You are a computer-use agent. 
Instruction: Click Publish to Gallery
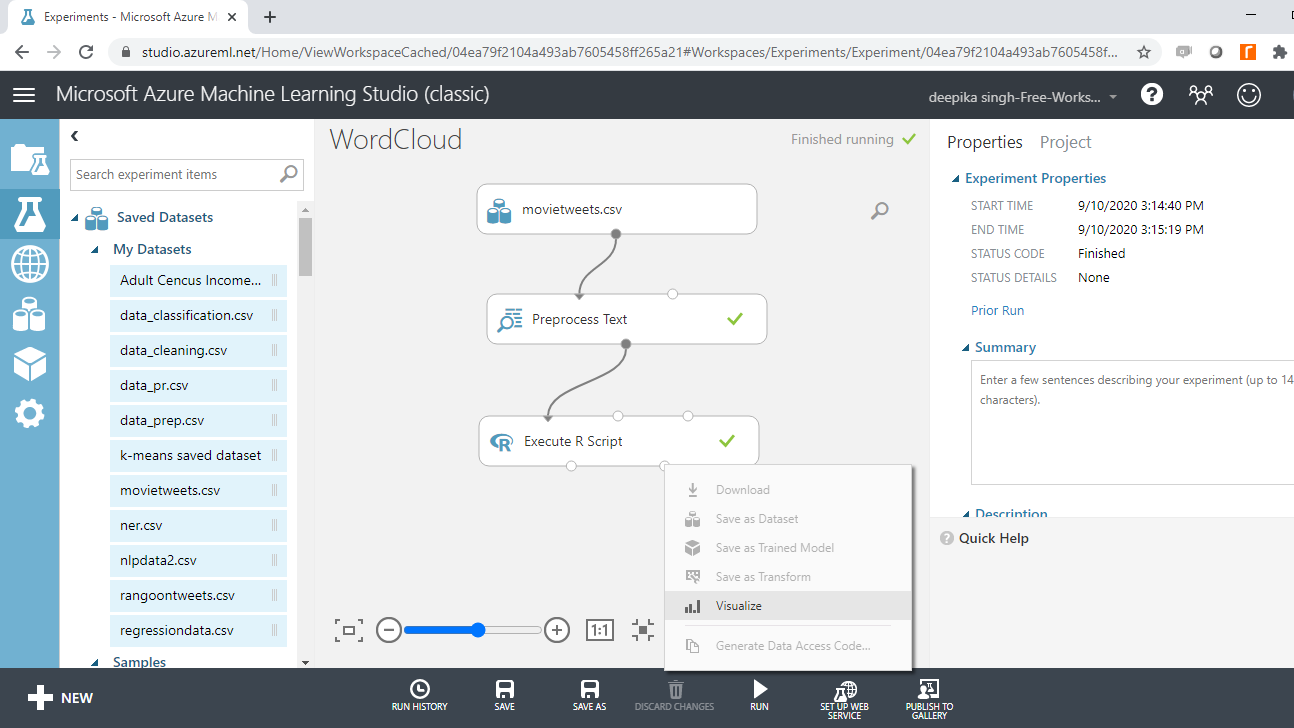coord(929,699)
